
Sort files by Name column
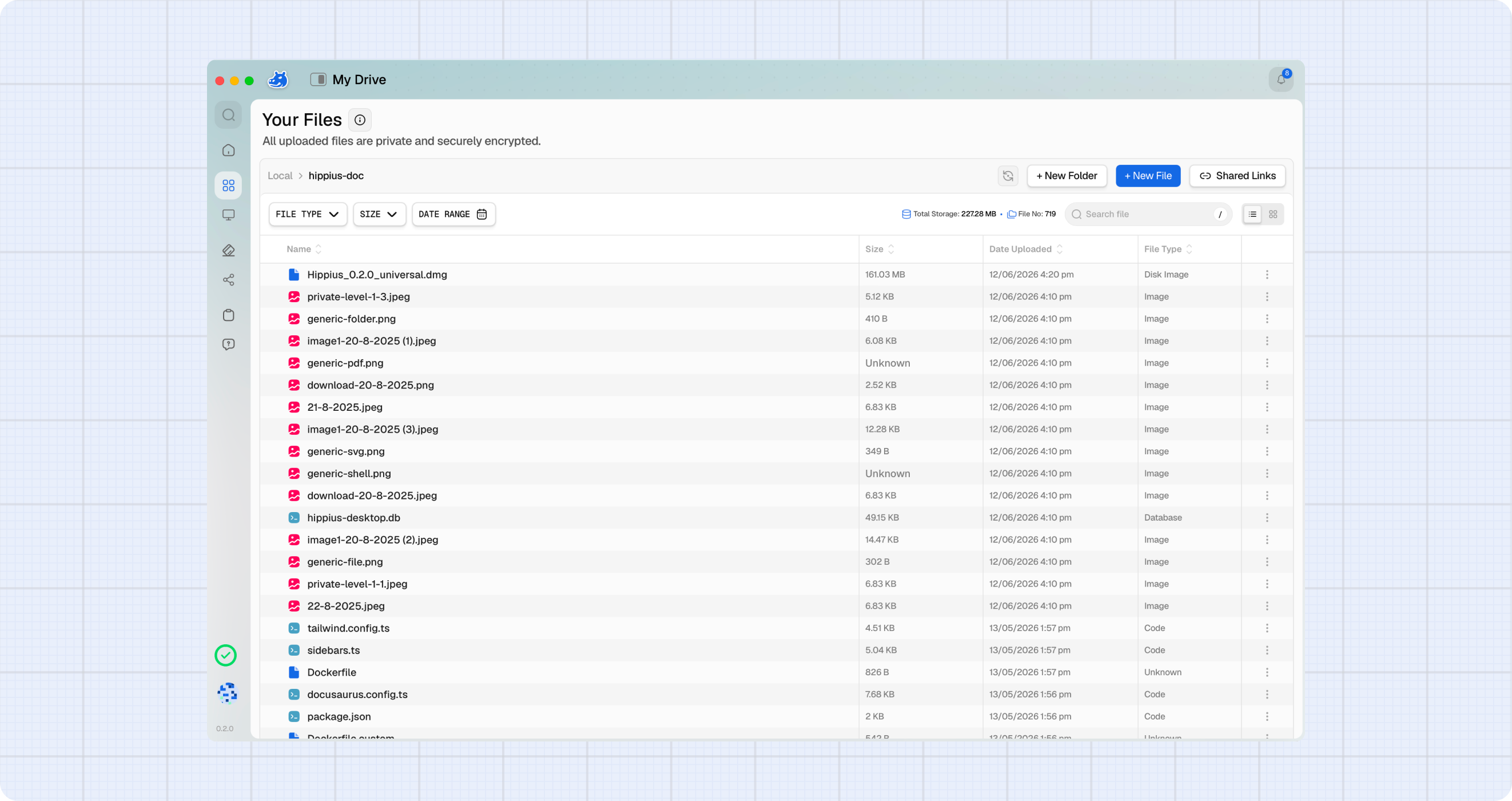tap(304, 249)
